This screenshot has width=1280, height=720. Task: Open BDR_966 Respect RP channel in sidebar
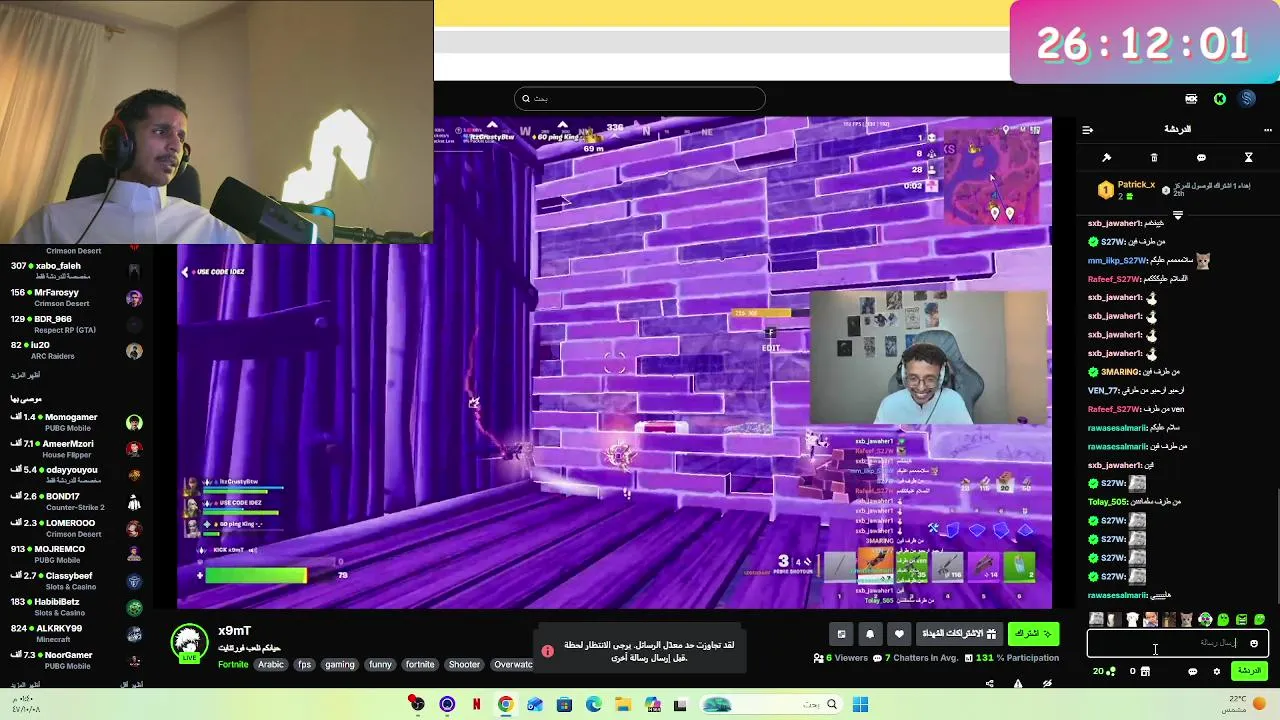point(76,324)
